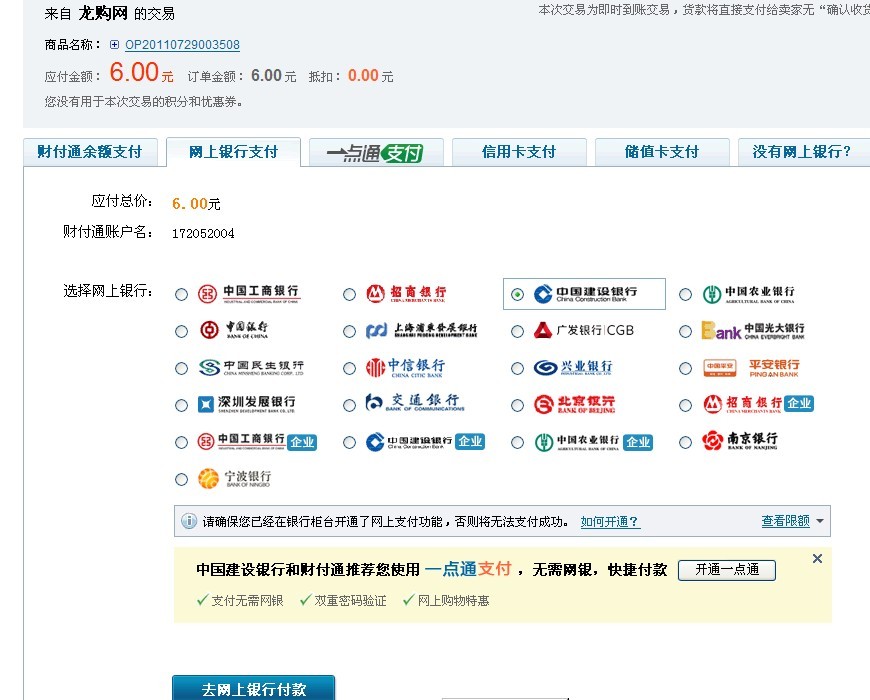Click the 中国工商银行 personal logo
870x700 pixels.
[x=249, y=293]
